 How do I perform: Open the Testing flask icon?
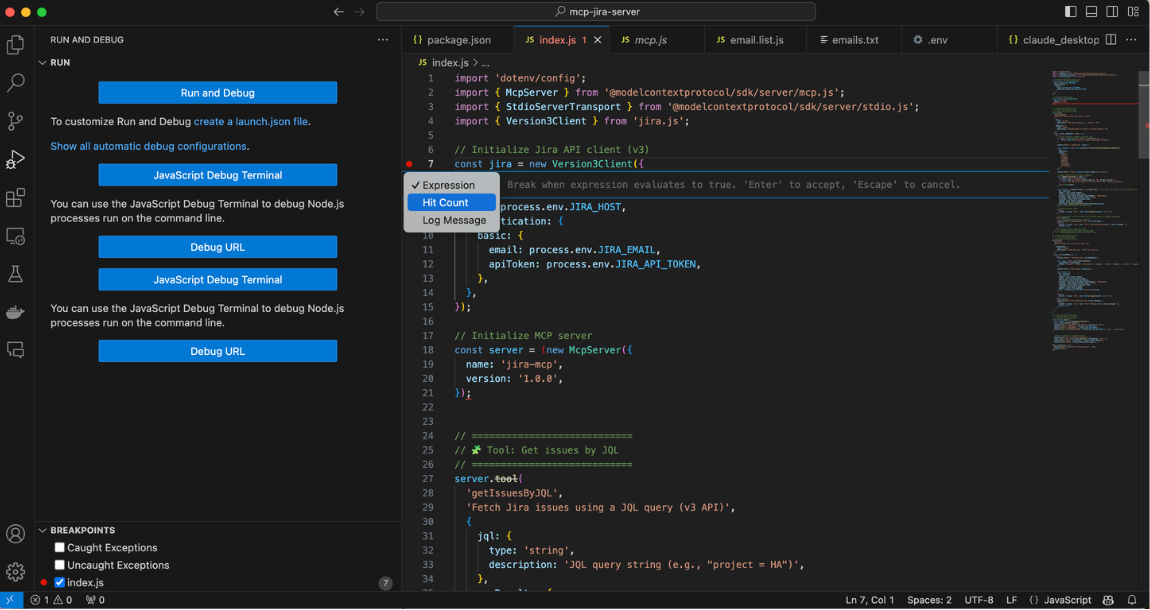(16, 274)
